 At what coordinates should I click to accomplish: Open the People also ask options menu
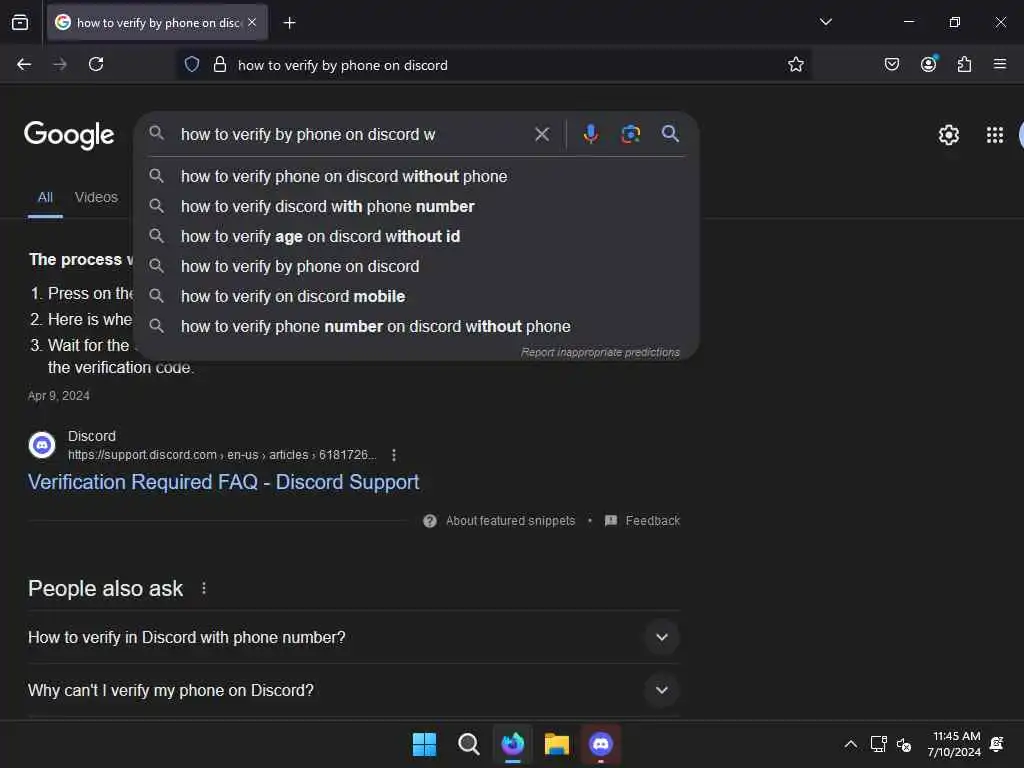pos(204,588)
